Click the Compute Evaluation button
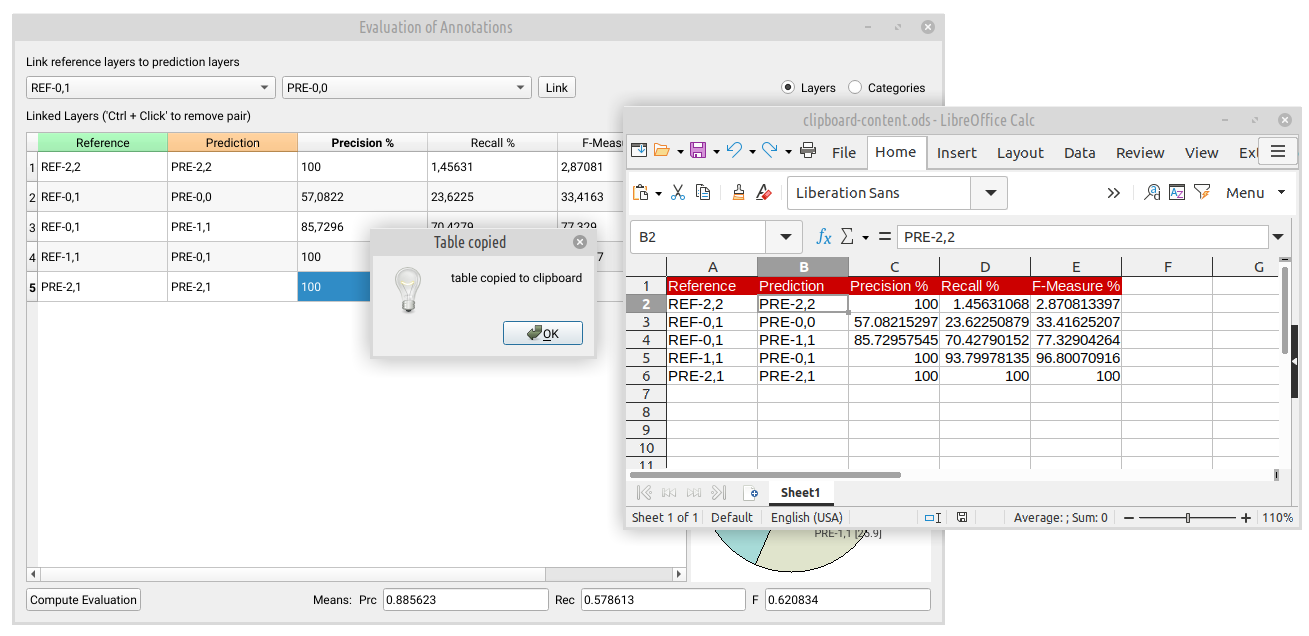Screen dimensions: 1309x636 click(84, 600)
